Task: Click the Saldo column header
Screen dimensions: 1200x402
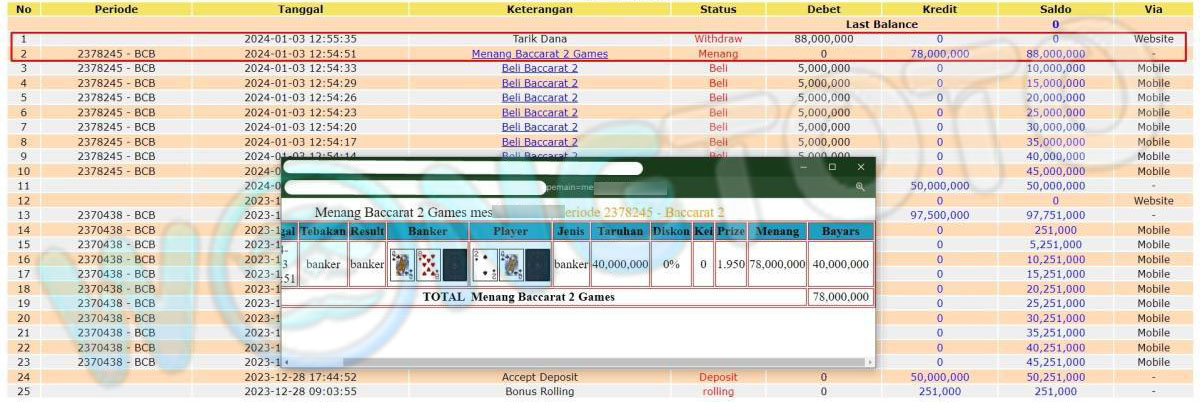Action: (x=1054, y=9)
